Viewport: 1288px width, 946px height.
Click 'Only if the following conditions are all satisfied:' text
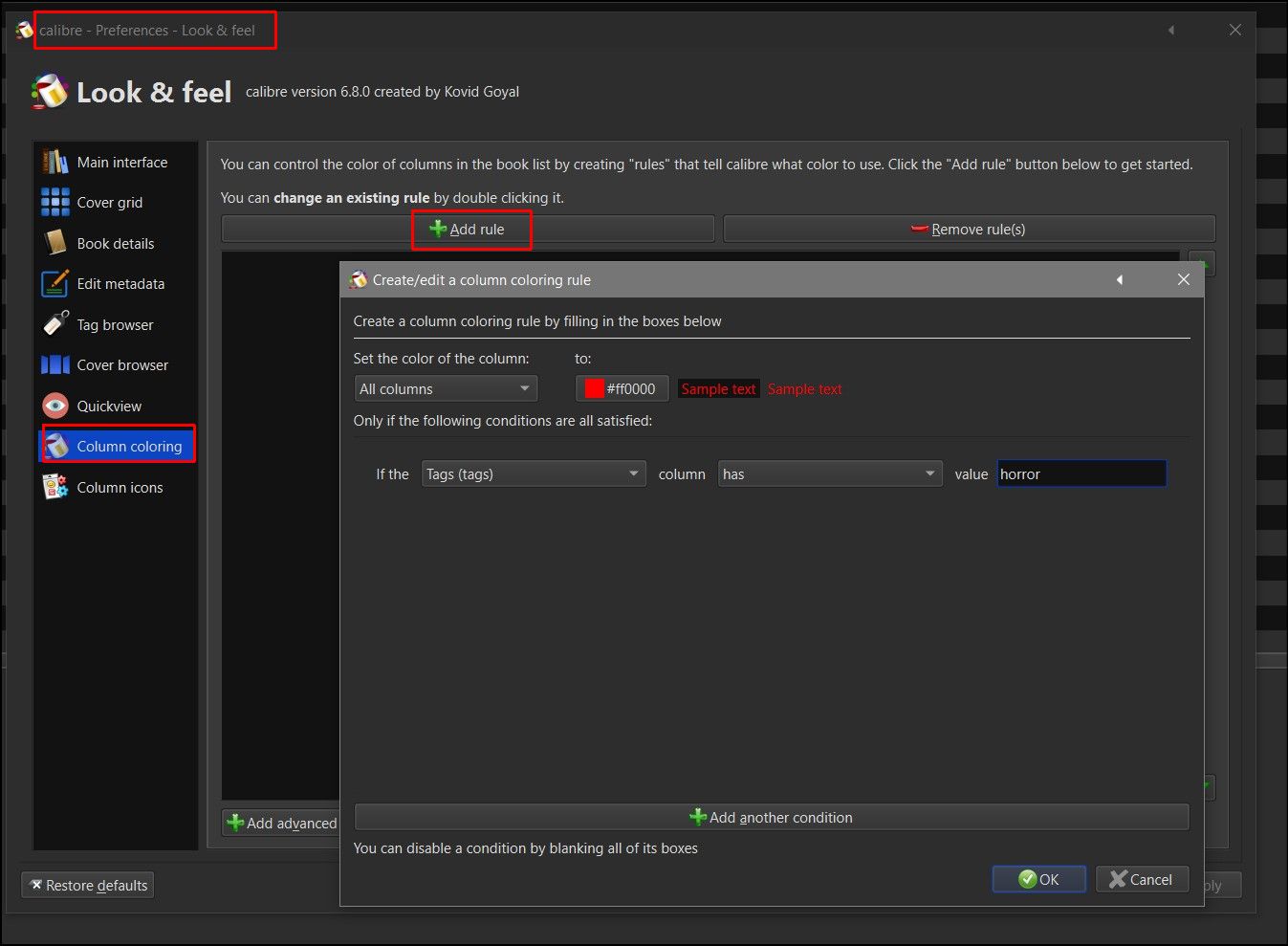503,420
